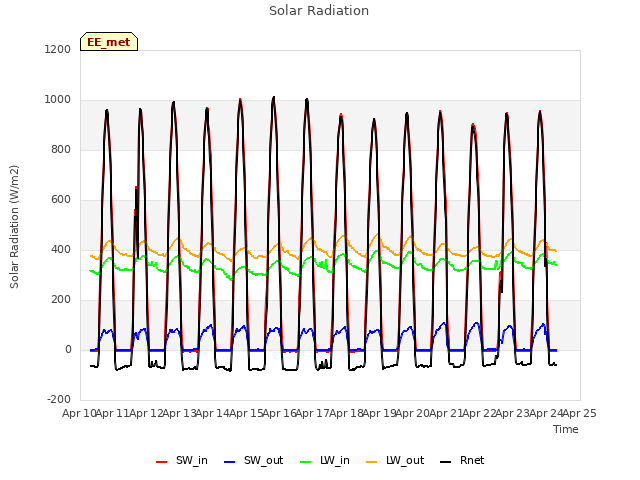Screen dimensions: 640x480
Task: Click the red SW_in legend swatch
Action: coord(162,462)
